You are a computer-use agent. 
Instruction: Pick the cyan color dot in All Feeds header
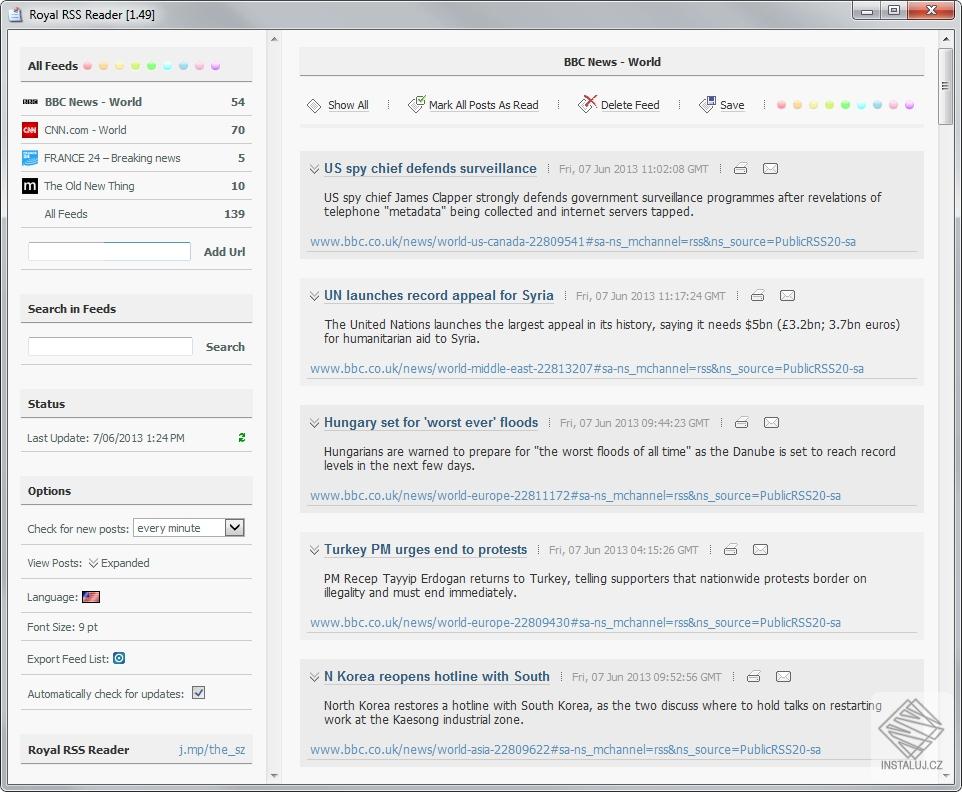pyautogui.click(x=167, y=66)
